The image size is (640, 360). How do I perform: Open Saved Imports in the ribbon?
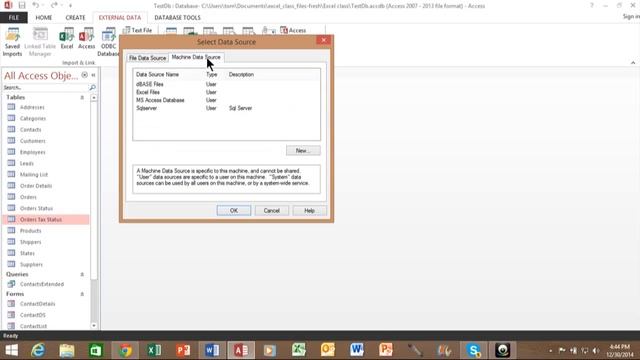12,42
